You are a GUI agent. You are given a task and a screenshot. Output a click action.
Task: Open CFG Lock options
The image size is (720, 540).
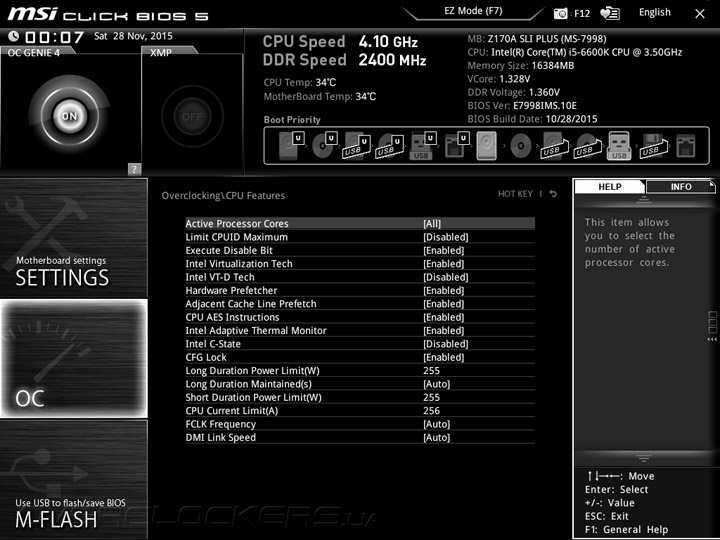360,357
